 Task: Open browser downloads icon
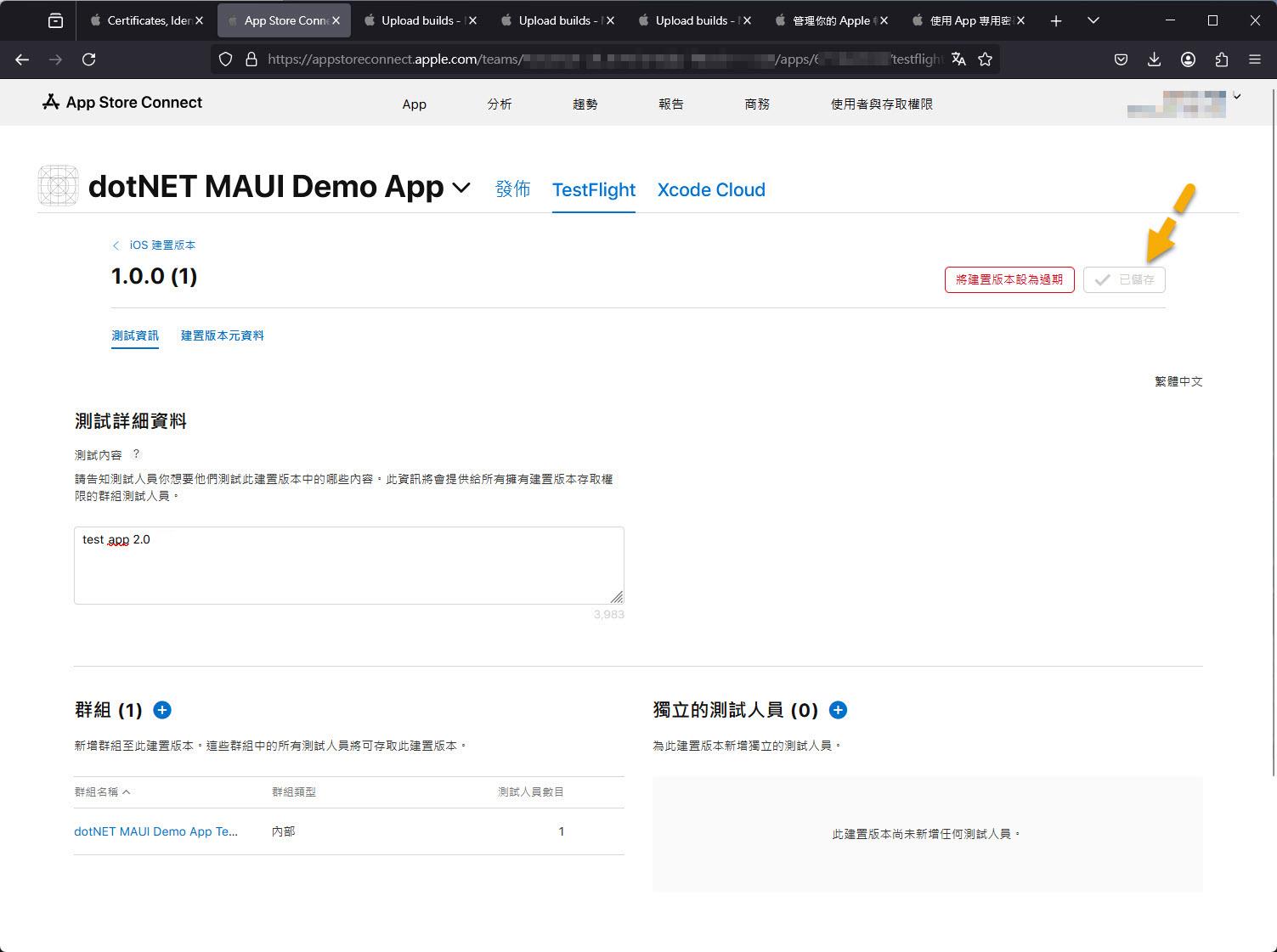click(x=1154, y=59)
